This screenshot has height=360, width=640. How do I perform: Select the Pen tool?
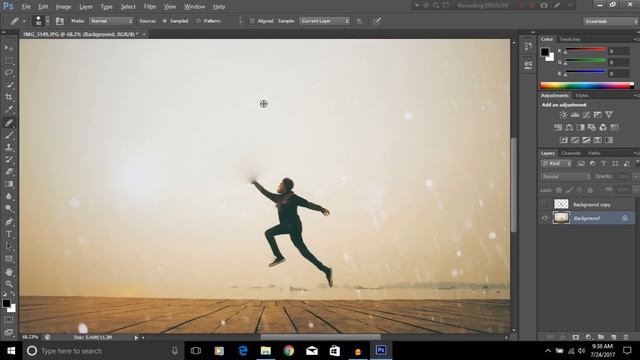tap(9, 222)
